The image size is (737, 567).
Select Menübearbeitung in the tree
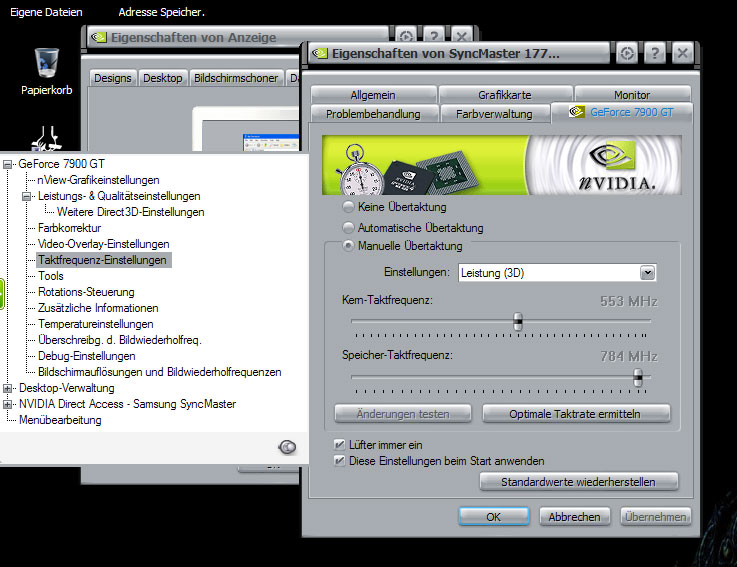(x=60, y=420)
